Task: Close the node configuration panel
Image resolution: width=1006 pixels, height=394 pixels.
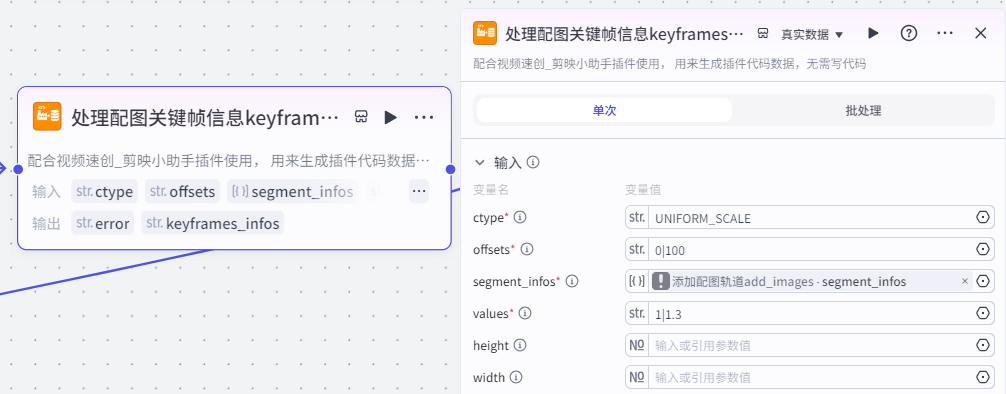Action: tap(980, 33)
